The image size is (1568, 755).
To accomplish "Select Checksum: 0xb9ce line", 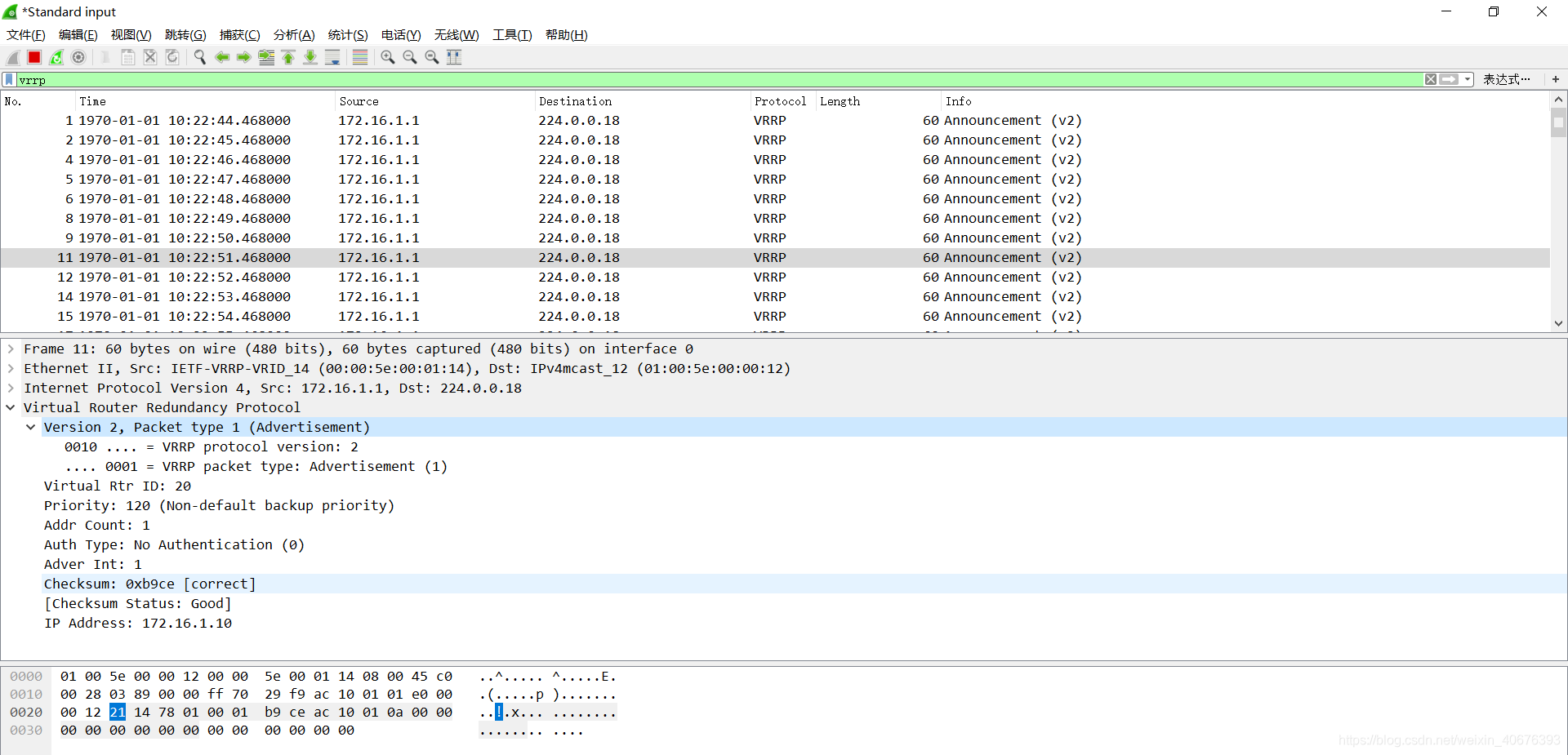I will (x=150, y=584).
